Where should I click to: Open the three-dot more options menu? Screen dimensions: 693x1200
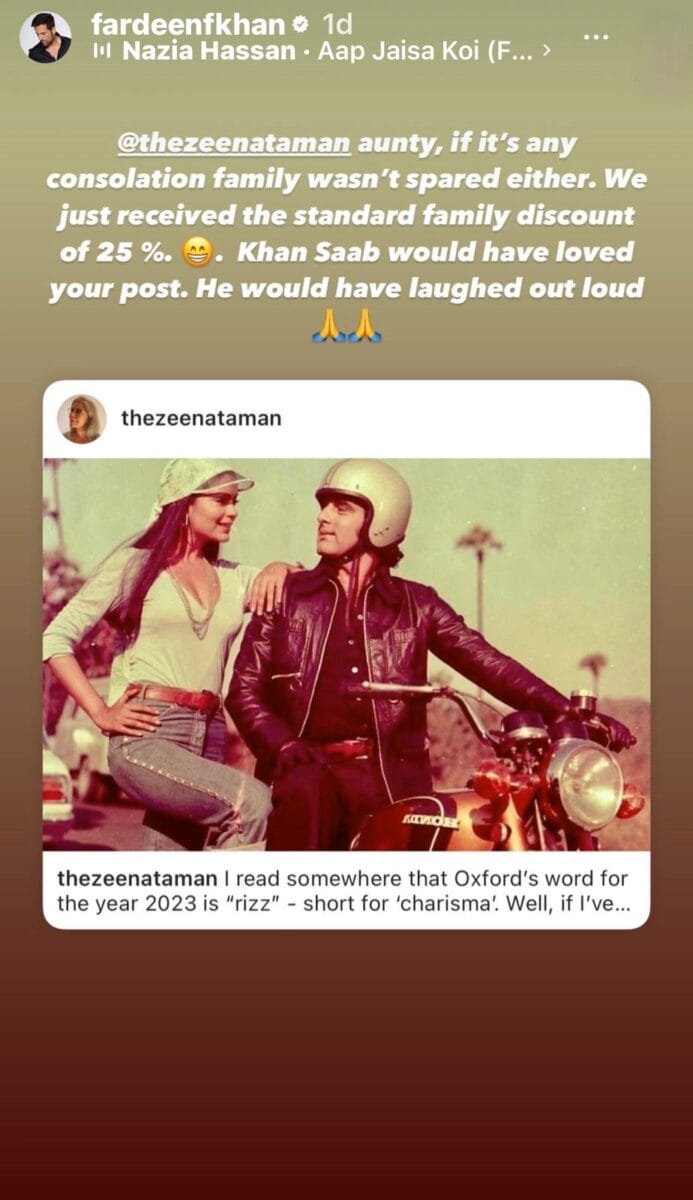tap(596, 37)
